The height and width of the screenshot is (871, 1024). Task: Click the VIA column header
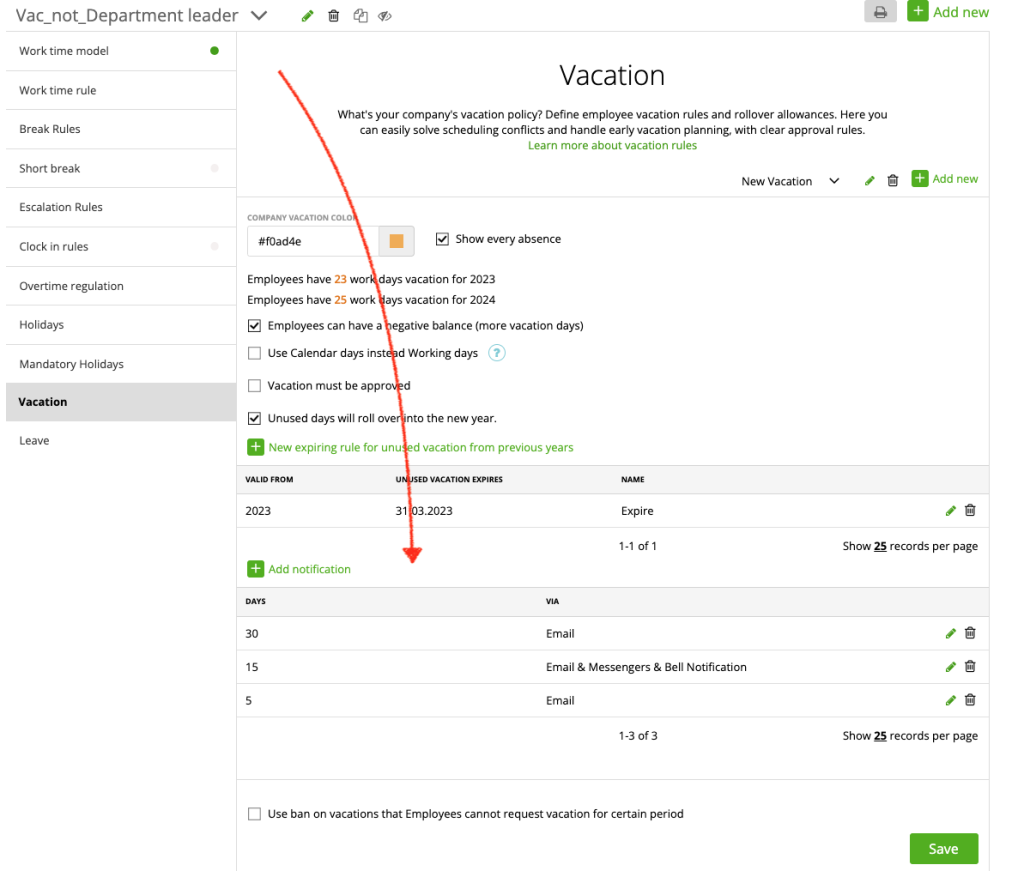tap(552, 601)
